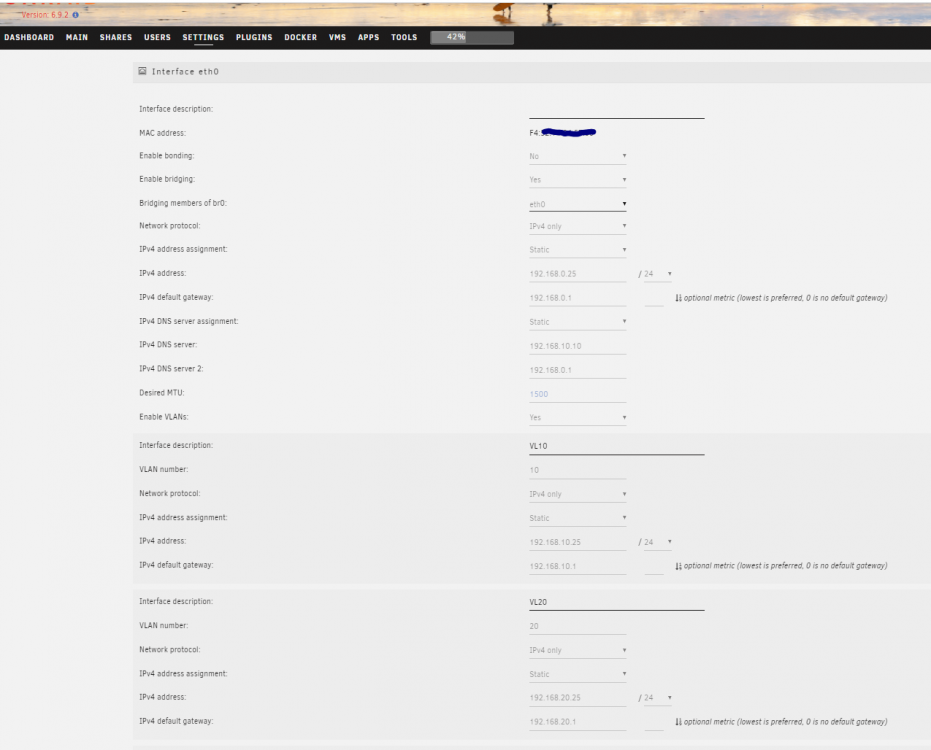This screenshot has height=750, width=931.
Task: Click the 42% progress bar
Action: tap(472, 37)
